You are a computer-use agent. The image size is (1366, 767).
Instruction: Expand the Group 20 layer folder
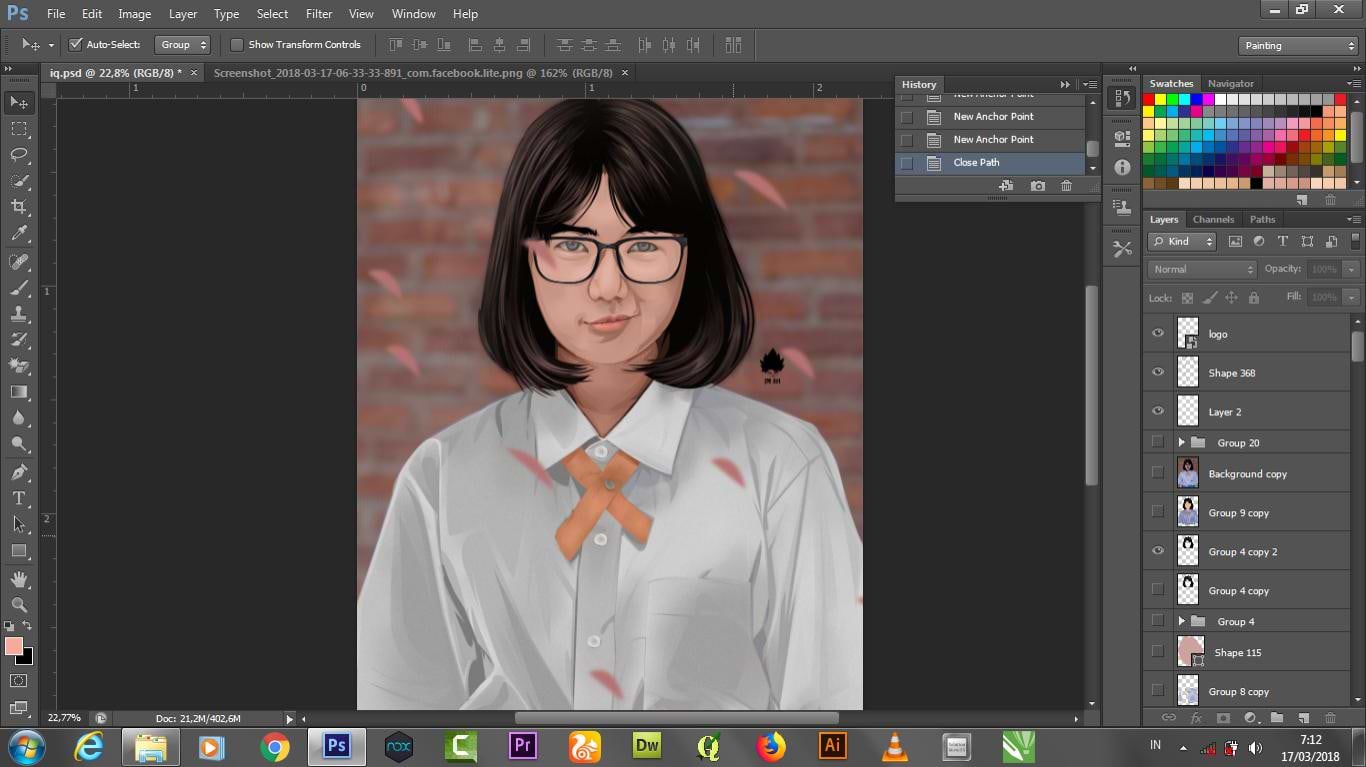[x=1181, y=442]
